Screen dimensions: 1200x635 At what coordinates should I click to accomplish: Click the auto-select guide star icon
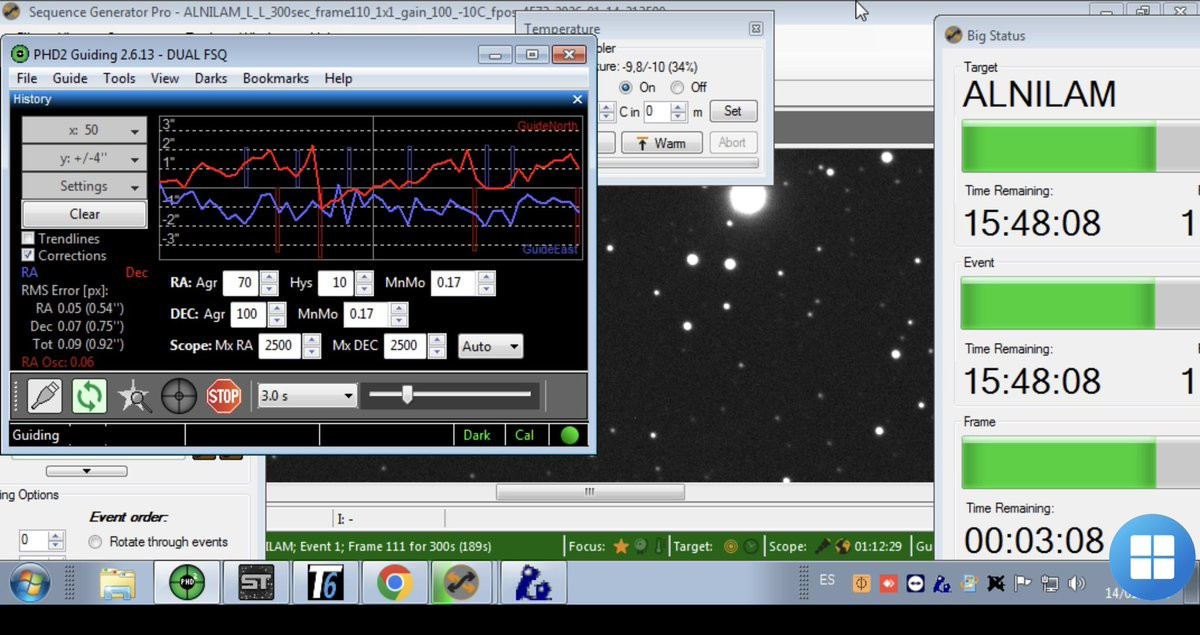(x=134, y=397)
